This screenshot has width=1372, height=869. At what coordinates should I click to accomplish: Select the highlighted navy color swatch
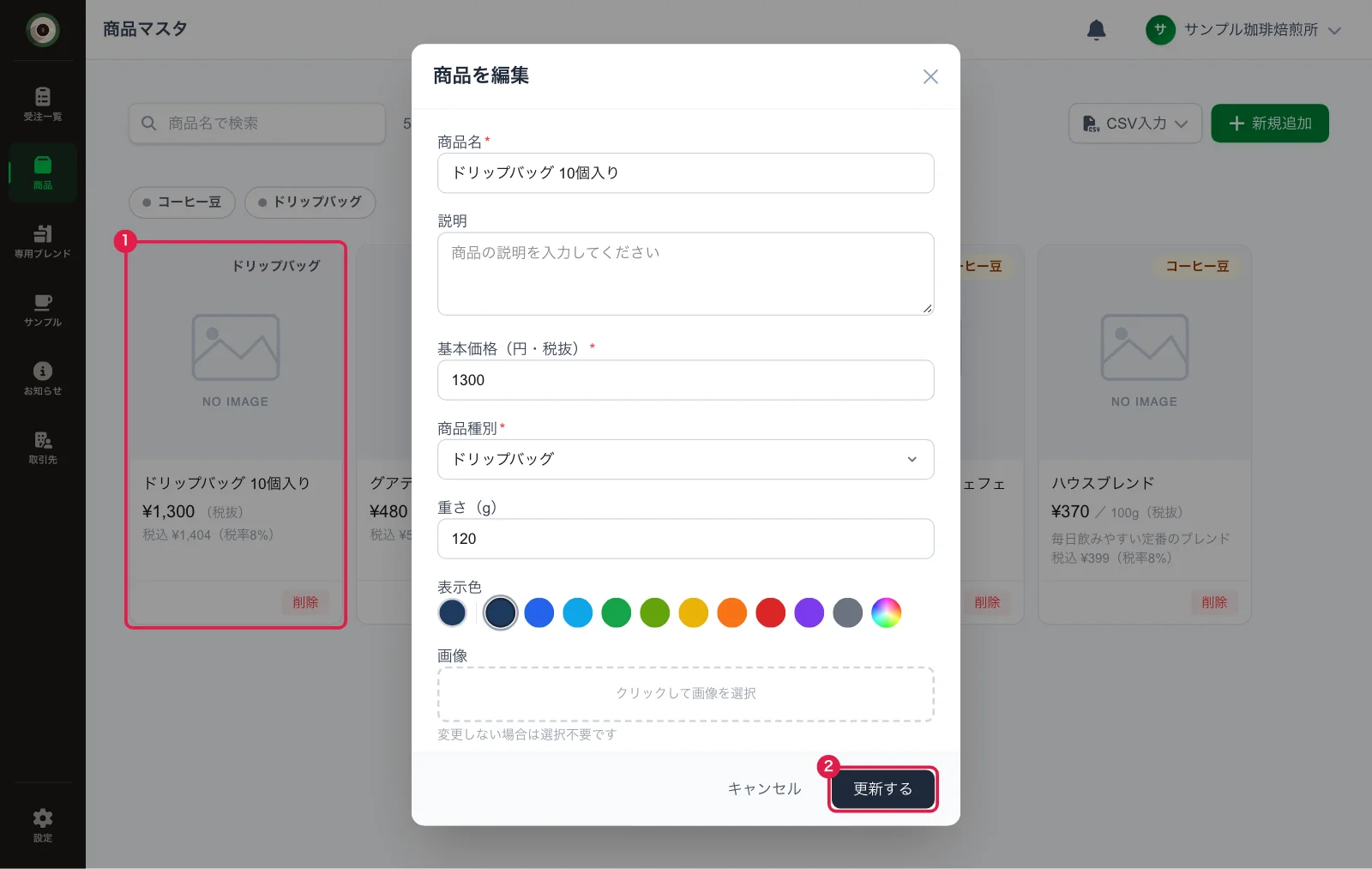coord(500,613)
